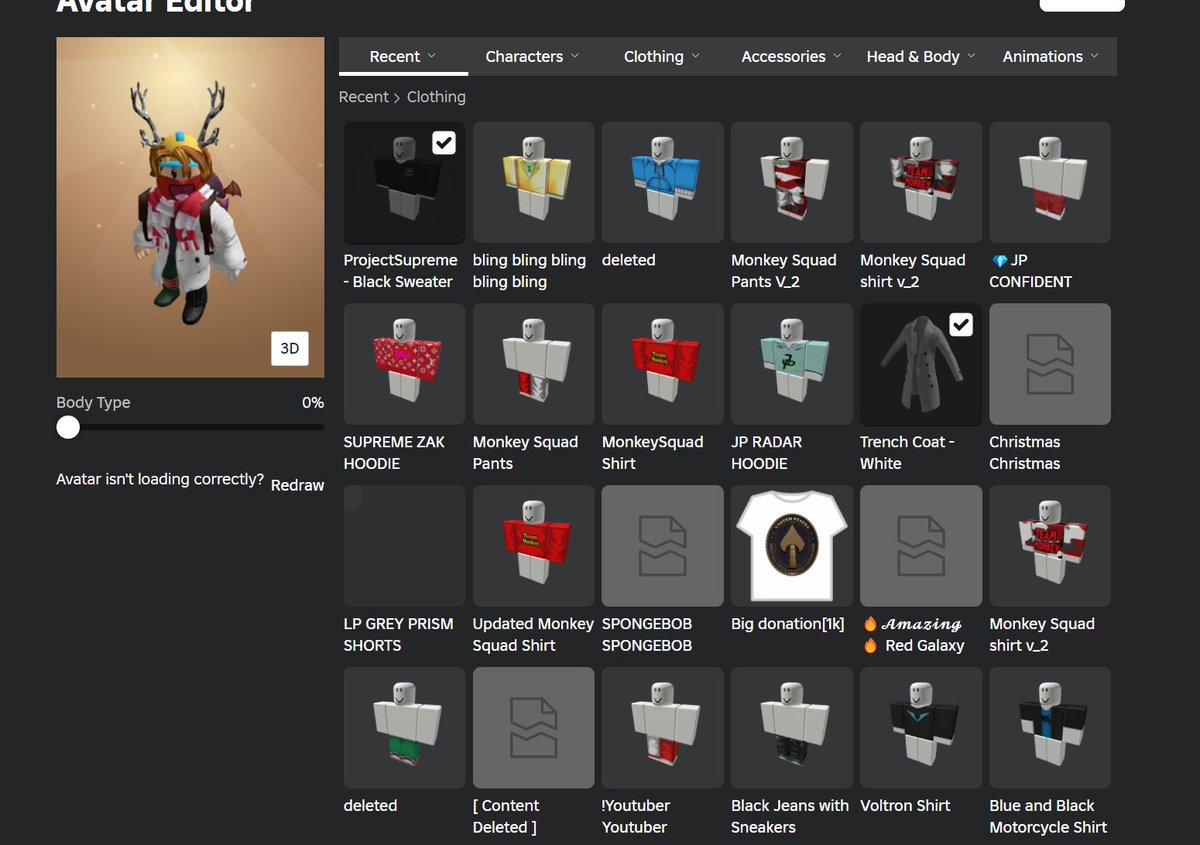Open the Head & Body tab
Viewport: 1200px width, 845px height.
click(x=921, y=56)
